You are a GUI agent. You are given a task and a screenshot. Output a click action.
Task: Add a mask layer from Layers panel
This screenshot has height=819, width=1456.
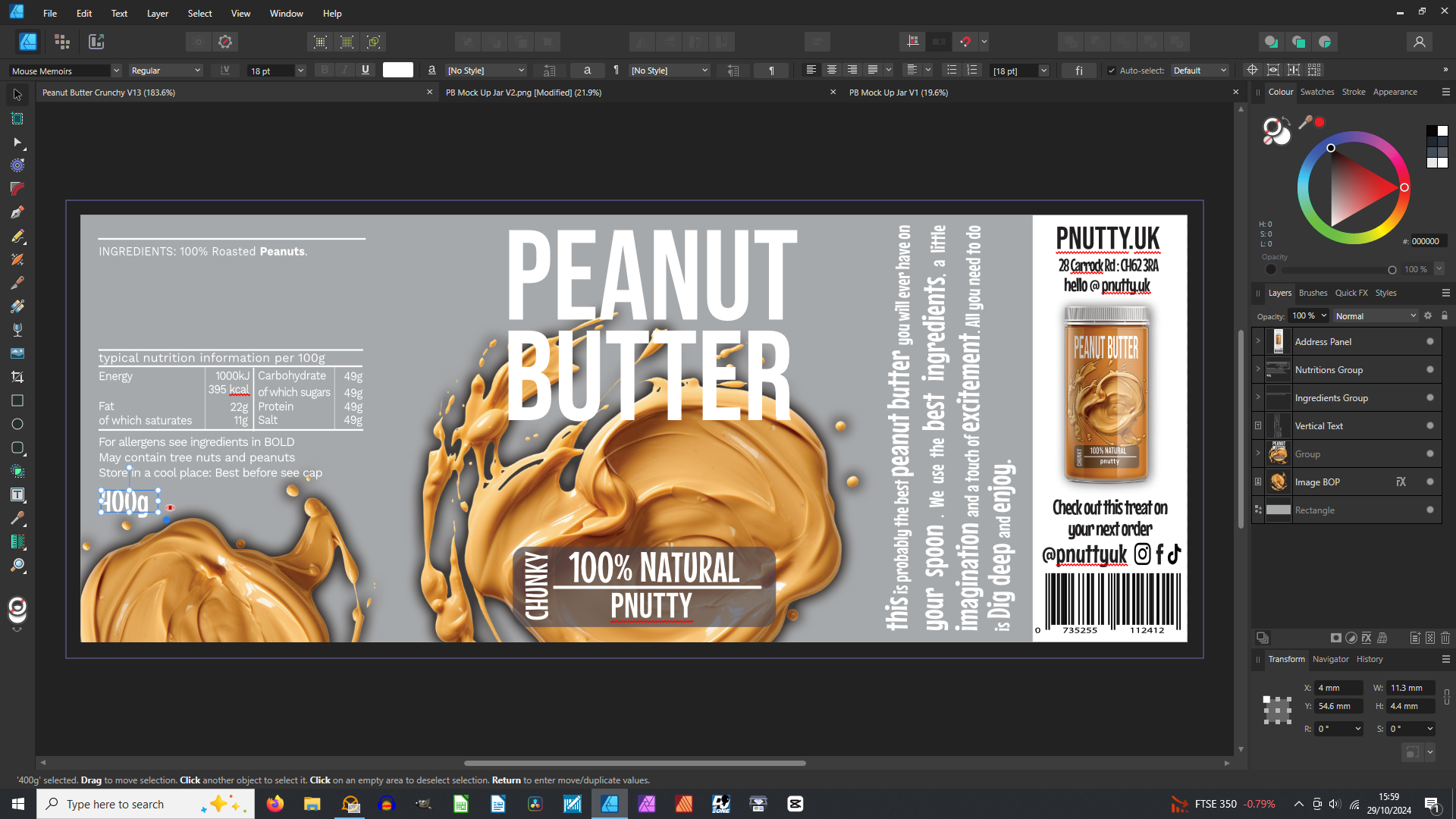(x=1336, y=638)
